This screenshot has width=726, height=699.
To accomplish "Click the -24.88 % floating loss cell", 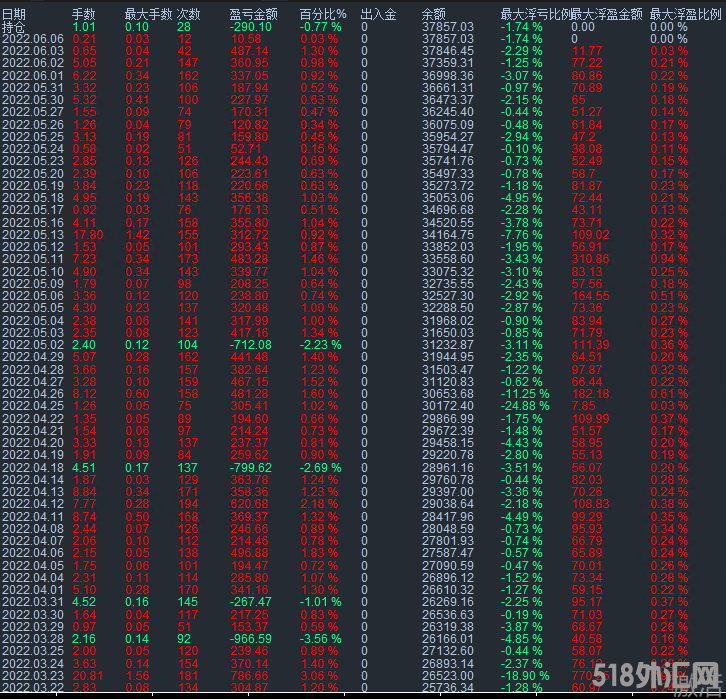I will (525, 405).
